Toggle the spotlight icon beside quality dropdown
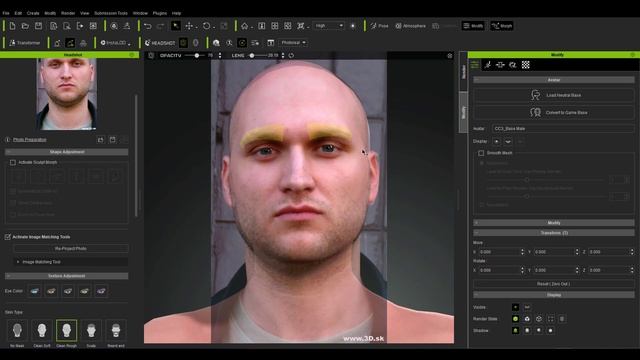Image resolution: width=640 pixels, height=360 pixels. click(x=353, y=26)
